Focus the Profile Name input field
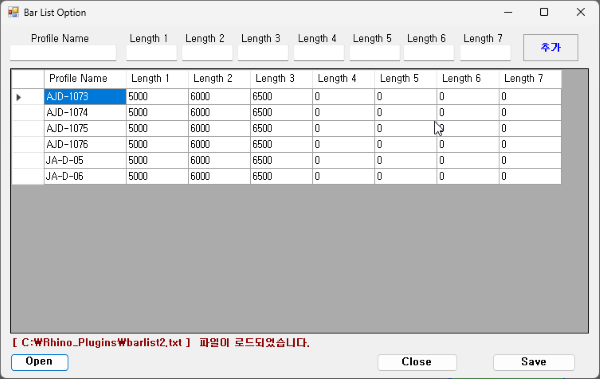 pyautogui.click(x=63, y=53)
